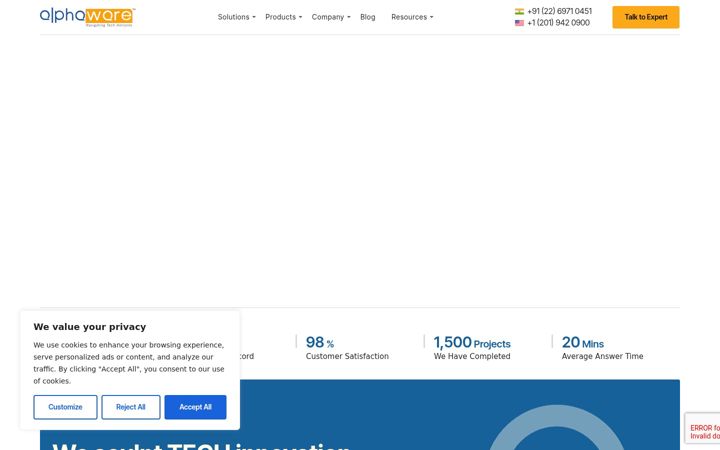This screenshot has height=450, width=720.
Task: Click the US flag icon
Action: [519, 23]
